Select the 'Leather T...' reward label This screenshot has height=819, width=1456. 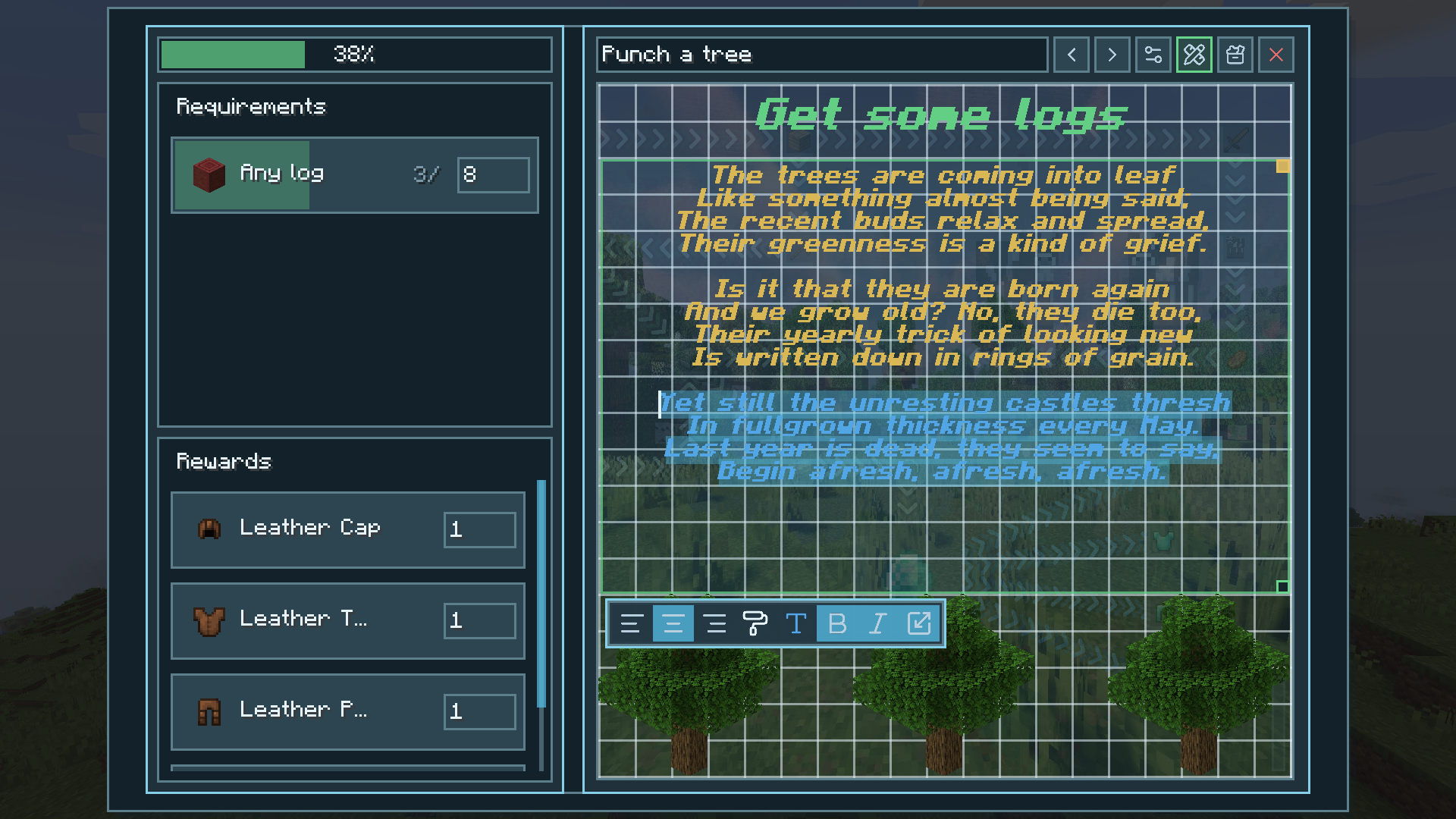303,619
